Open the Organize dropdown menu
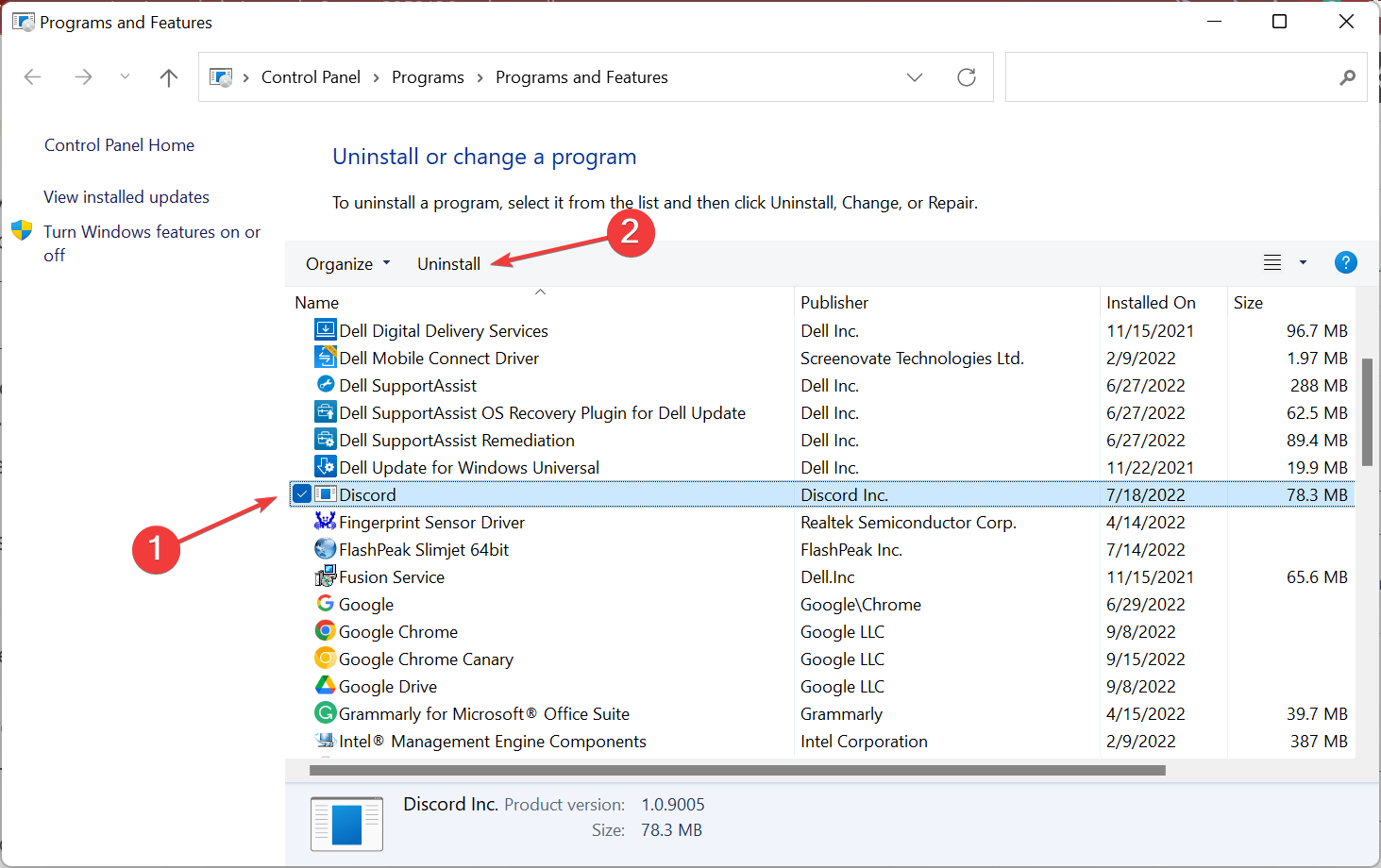 click(x=347, y=264)
